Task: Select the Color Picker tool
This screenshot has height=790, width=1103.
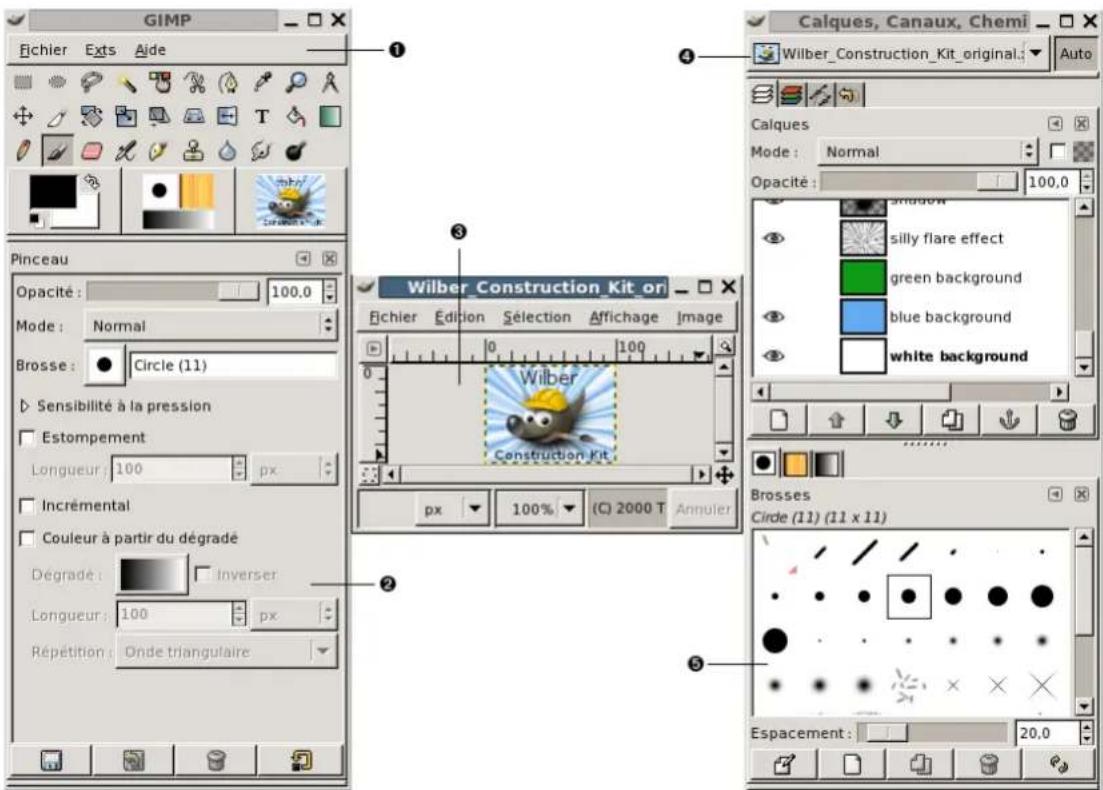Action: pyautogui.click(x=261, y=83)
